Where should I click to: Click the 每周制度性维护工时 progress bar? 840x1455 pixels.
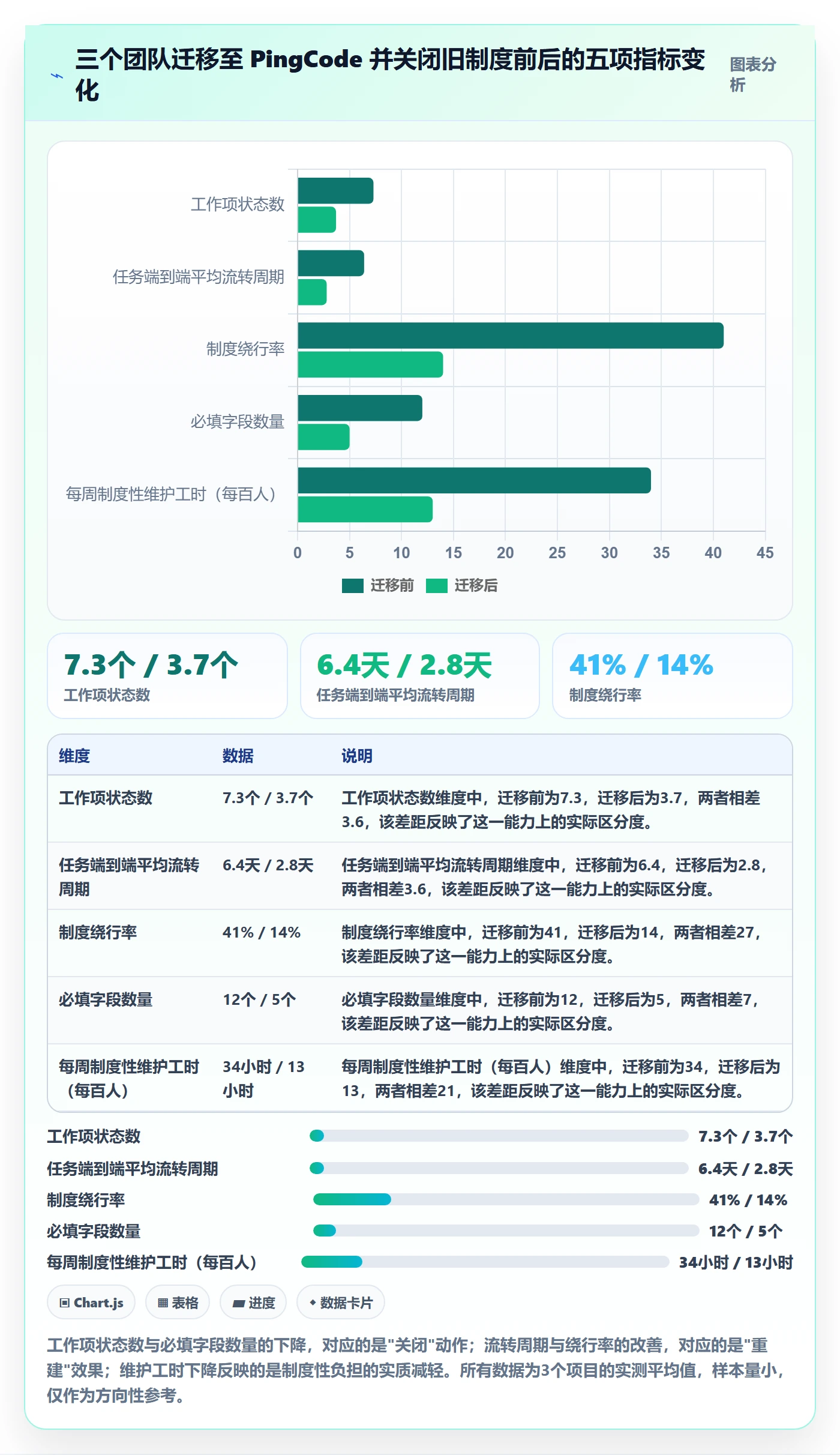tap(485, 1262)
